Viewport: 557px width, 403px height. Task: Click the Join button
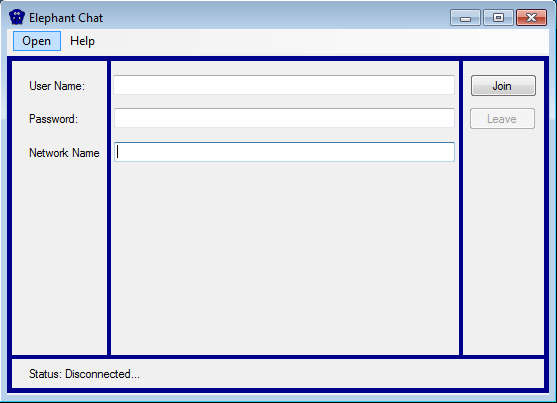coord(503,86)
